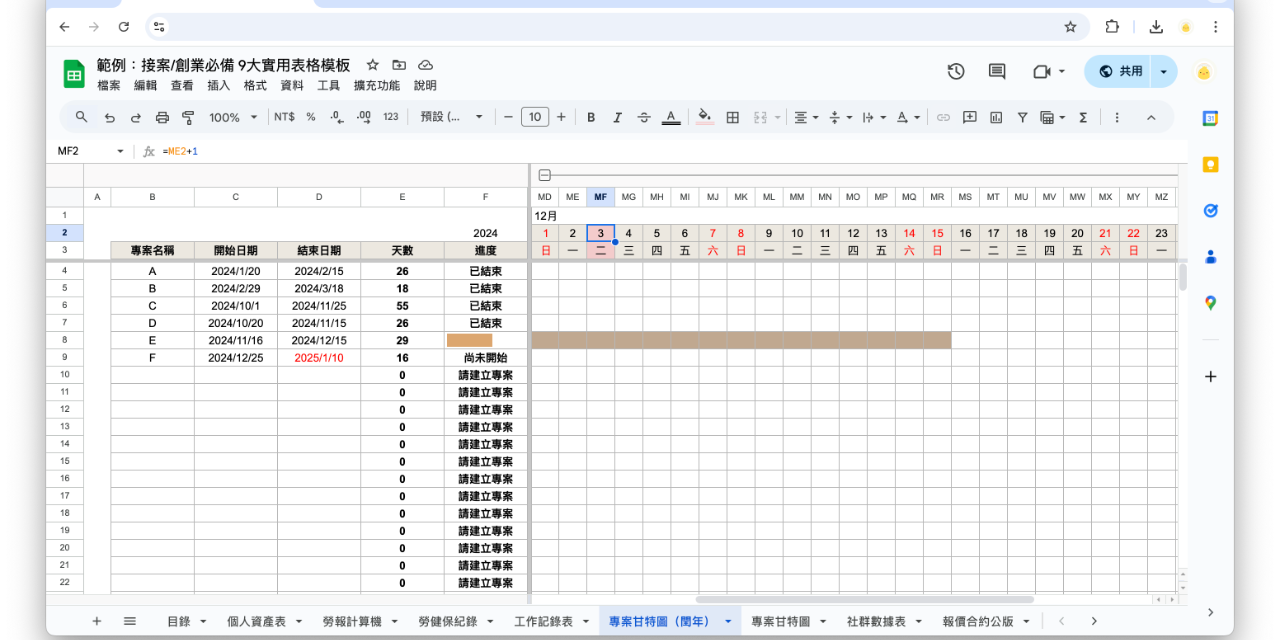
Task: Switch to the 工作記錄表 sheet tab
Action: (543, 621)
